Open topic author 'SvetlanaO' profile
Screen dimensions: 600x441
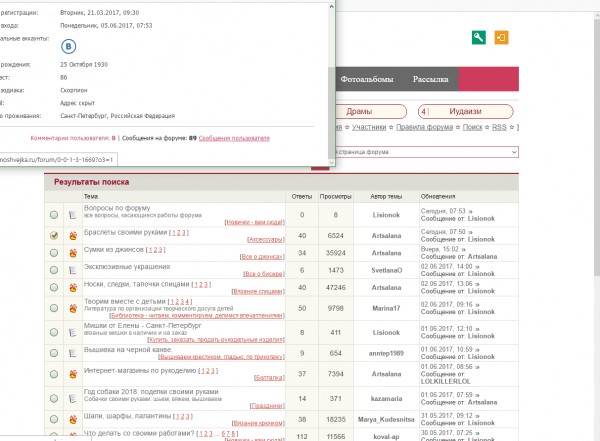(386, 270)
